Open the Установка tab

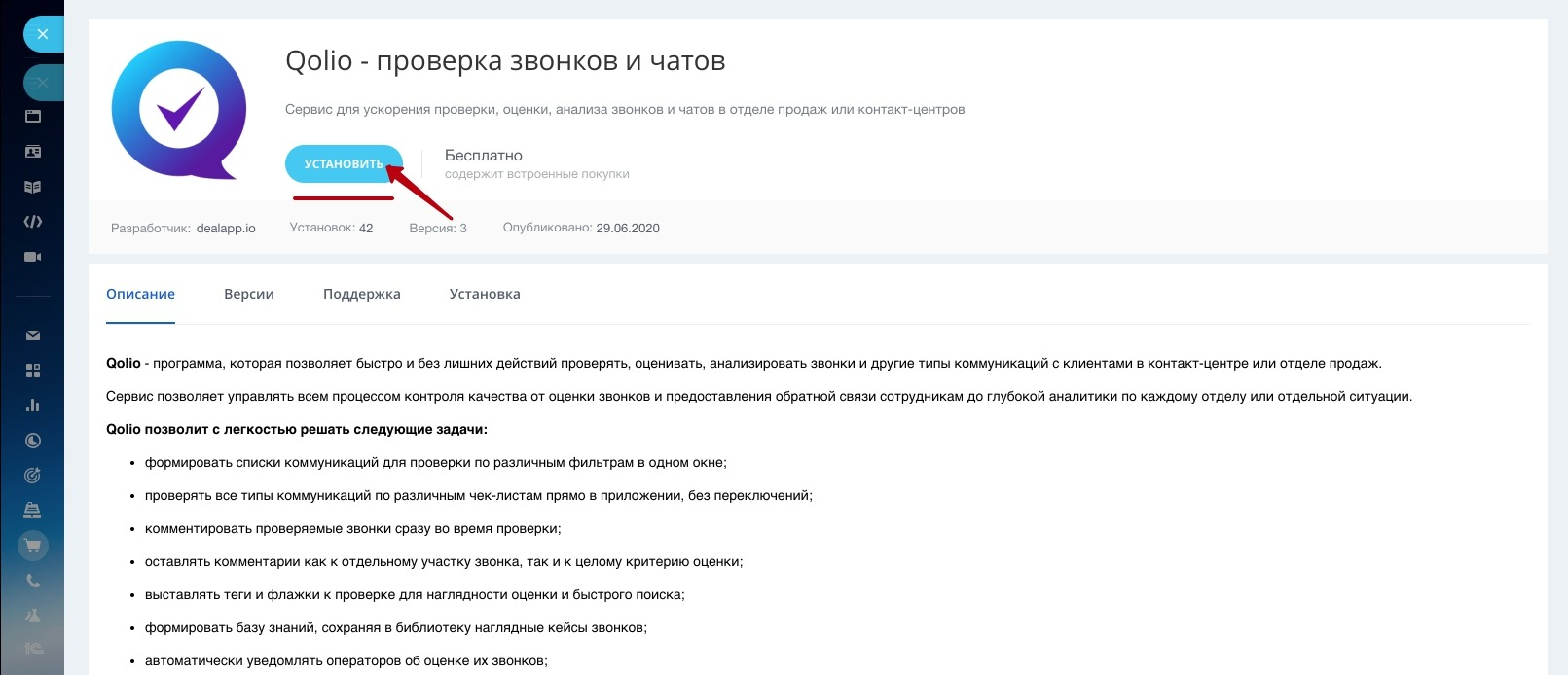tap(485, 294)
